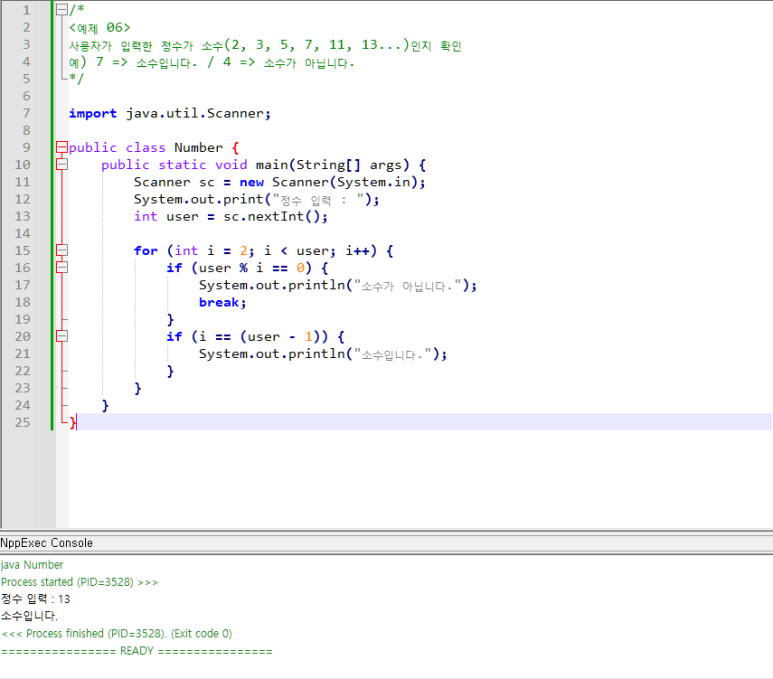Image resolution: width=773 pixels, height=679 pixels.
Task: Click 'main(String[] args)' method signature
Action: click(332, 165)
